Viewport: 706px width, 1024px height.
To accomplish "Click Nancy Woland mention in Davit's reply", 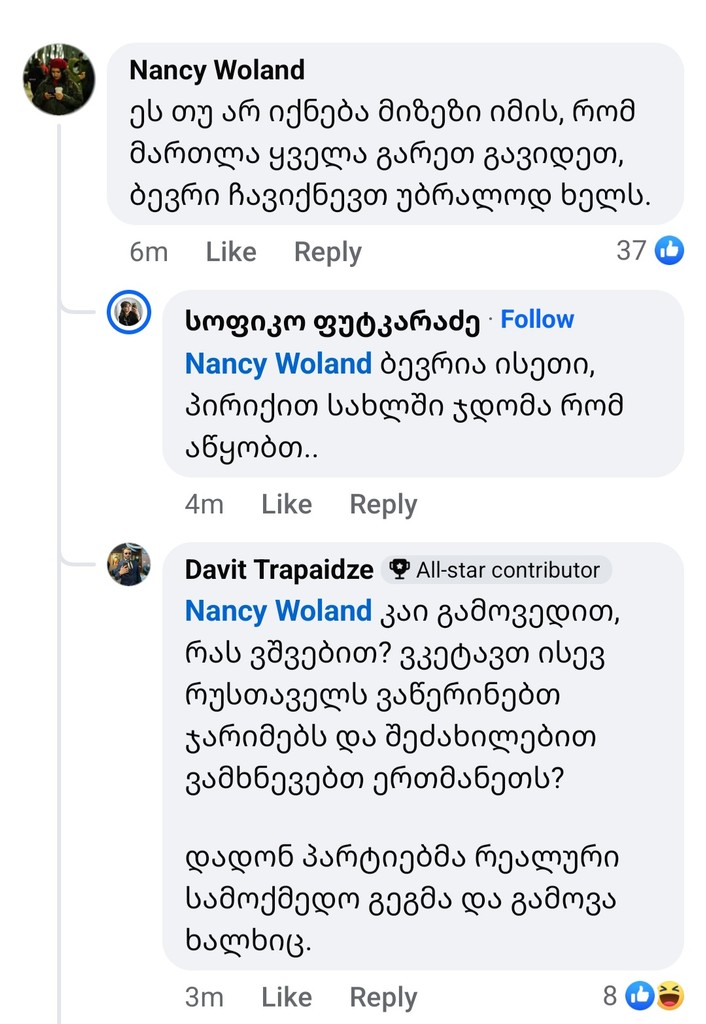I will click(x=278, y=610).
